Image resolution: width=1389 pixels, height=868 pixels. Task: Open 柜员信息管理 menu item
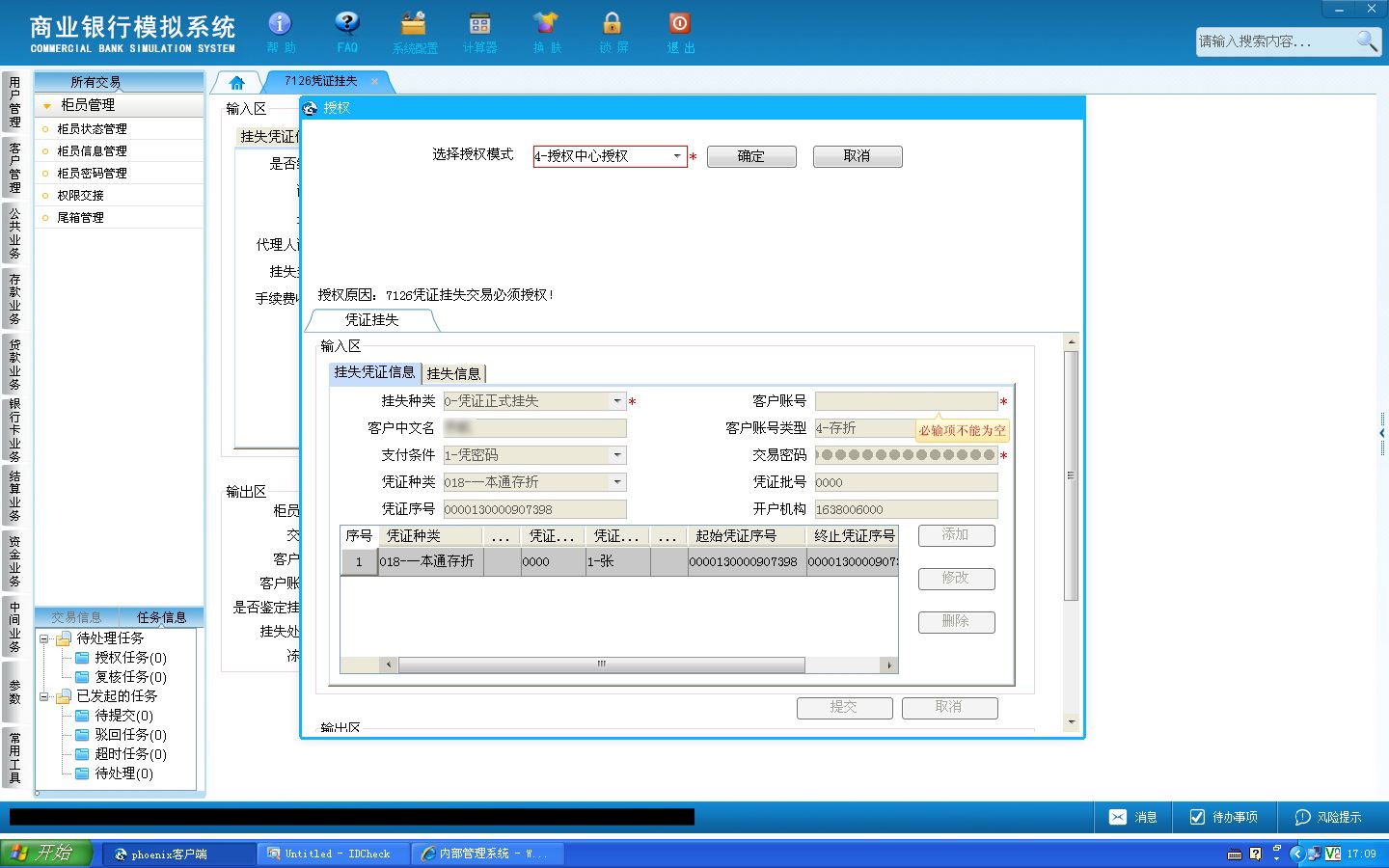[x=120, y=151]
